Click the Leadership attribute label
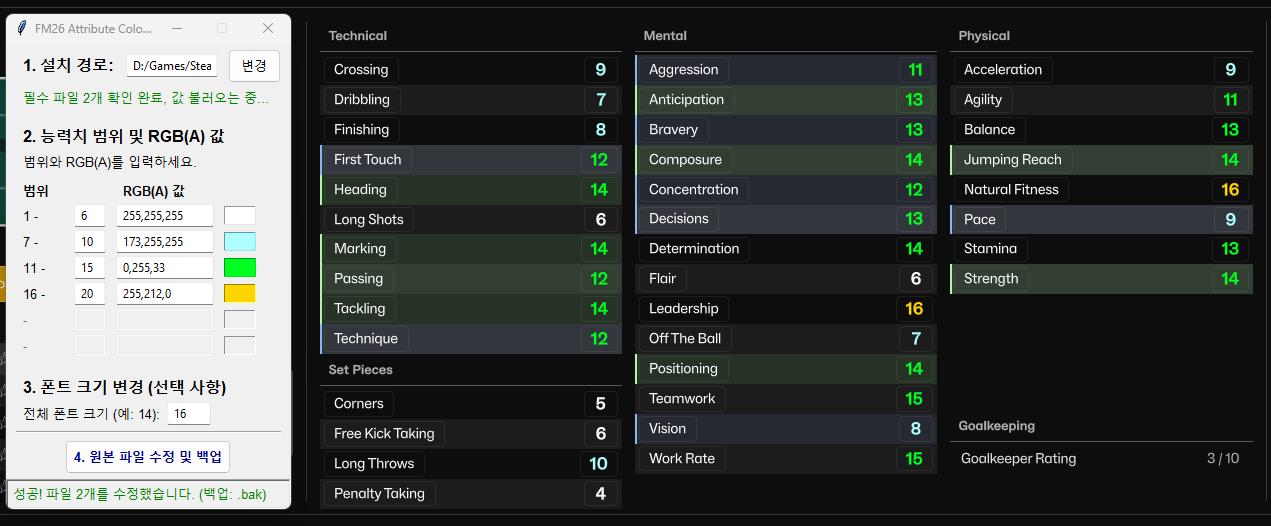Viewport: 1271px width, 526px height. click(683, 309)
